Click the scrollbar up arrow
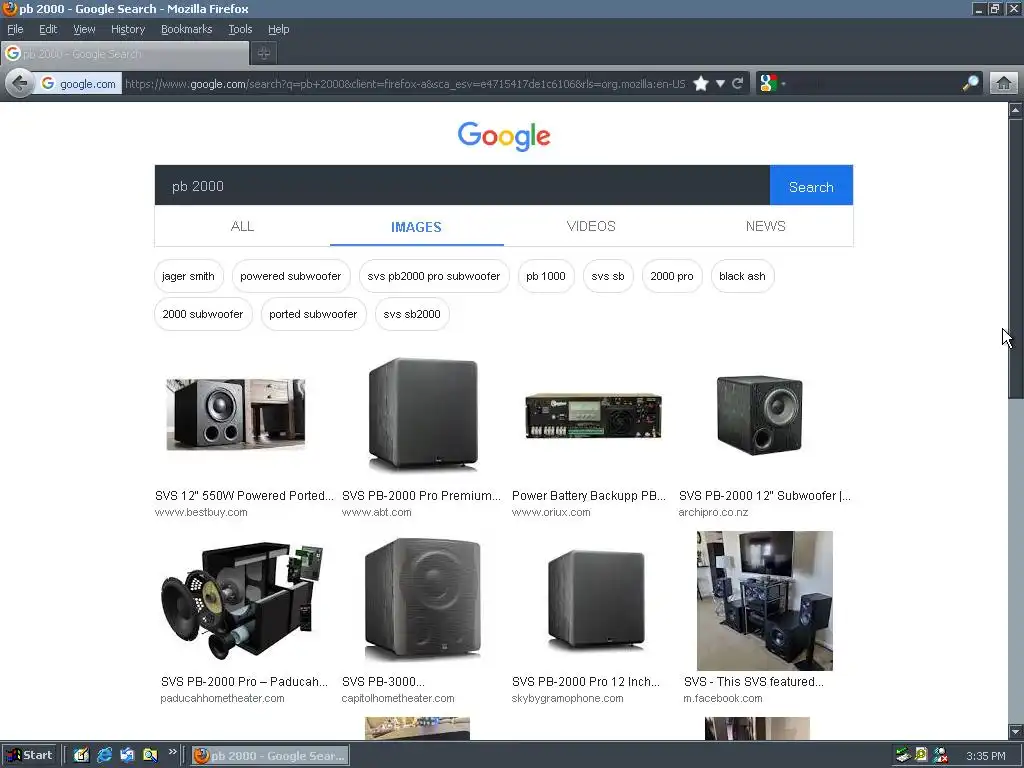This screenshot has width=1024, height=768. tap(1016, 110)
